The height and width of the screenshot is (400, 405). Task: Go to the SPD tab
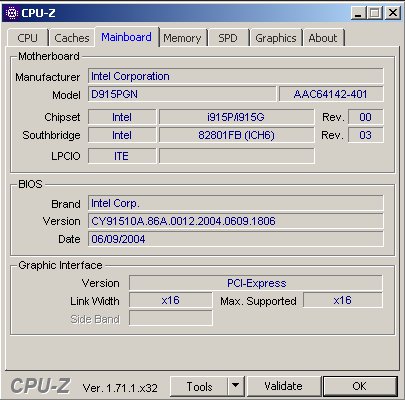(x=228, y=38)
